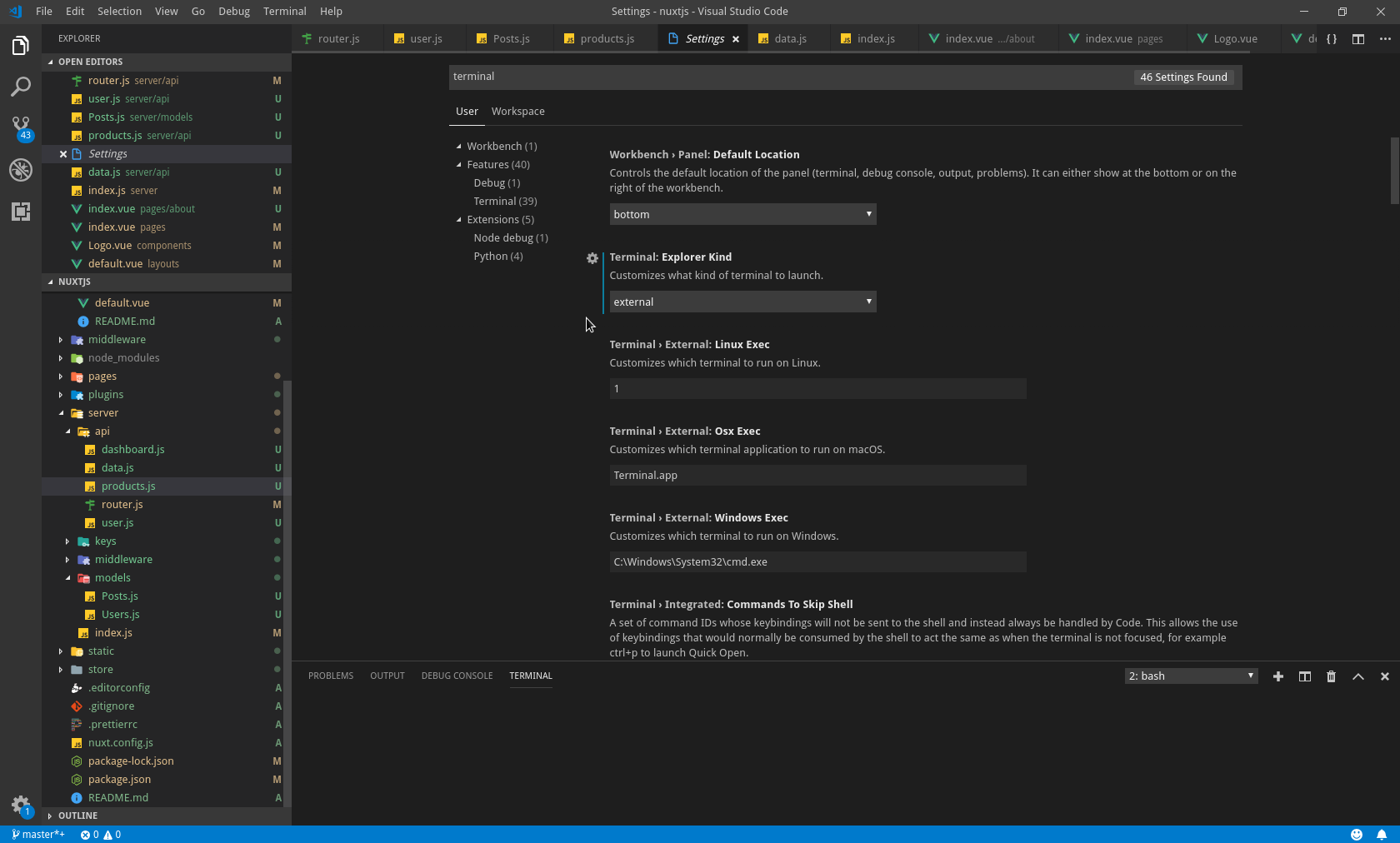Maximize the panel with up chevron
Image resolution: width=1400 pixels, height=843 pixels.
click(x=1358, y=676)
